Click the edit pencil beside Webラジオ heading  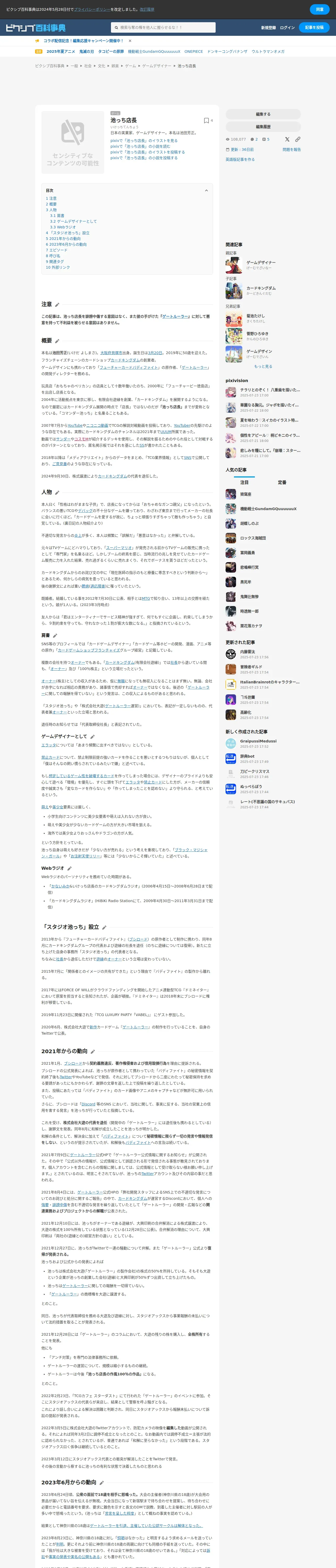point(70,869)
